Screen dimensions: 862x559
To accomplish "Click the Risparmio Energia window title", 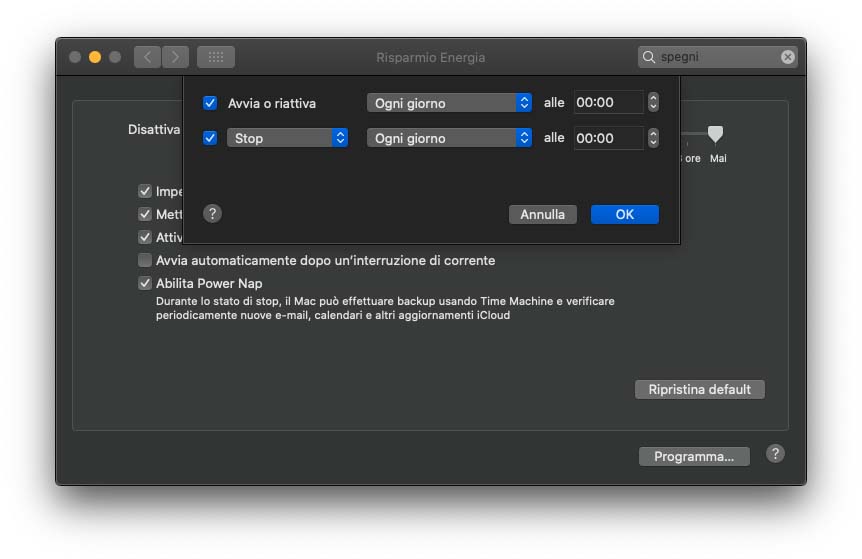I will click(x=430, y=57).
